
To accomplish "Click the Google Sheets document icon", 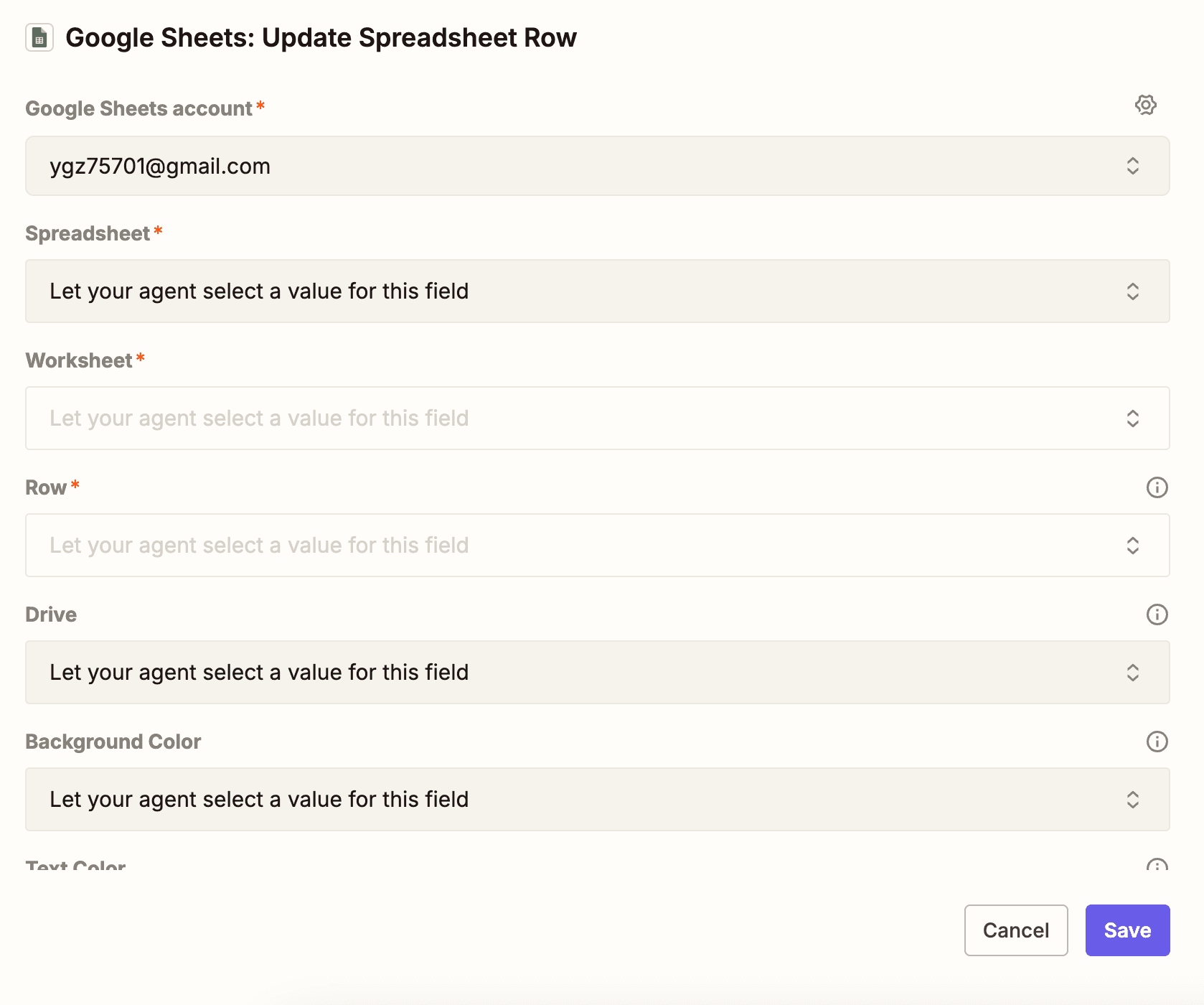I will pyautogui.click(x=39, y=37).
